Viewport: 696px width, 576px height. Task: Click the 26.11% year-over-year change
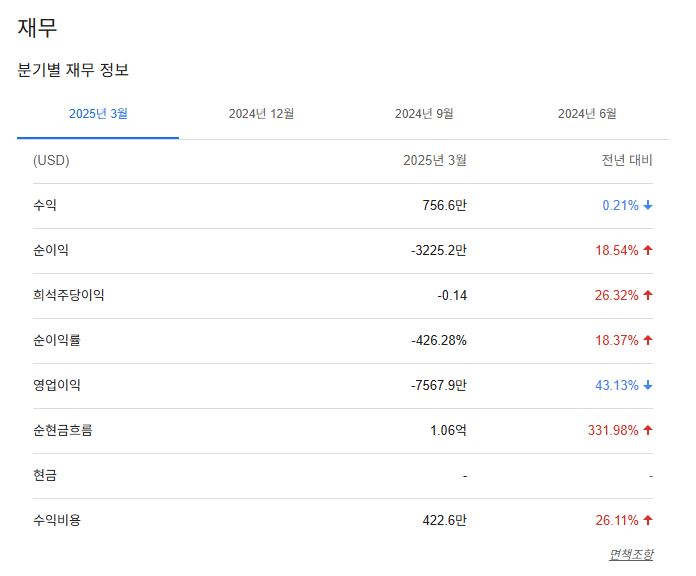617,520
